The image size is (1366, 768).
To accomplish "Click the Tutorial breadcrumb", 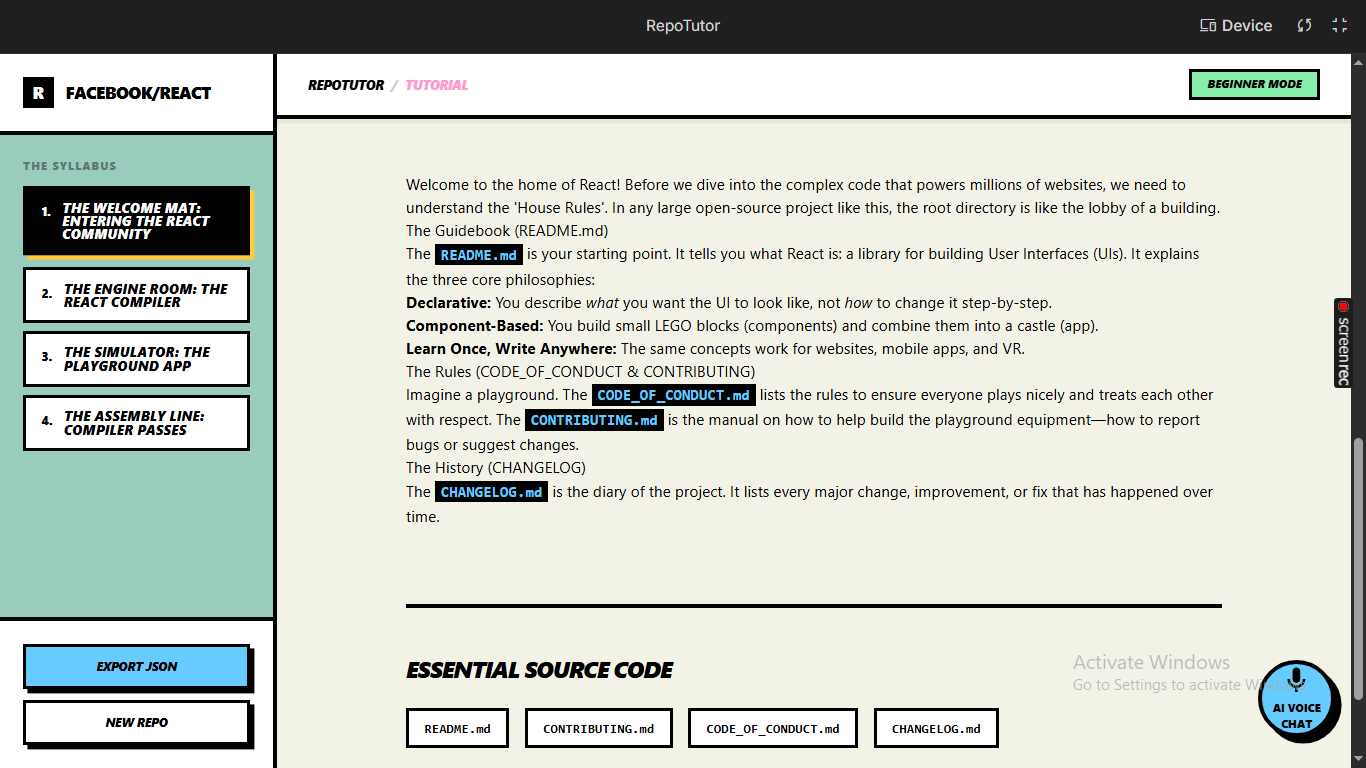I will (436, 85).
